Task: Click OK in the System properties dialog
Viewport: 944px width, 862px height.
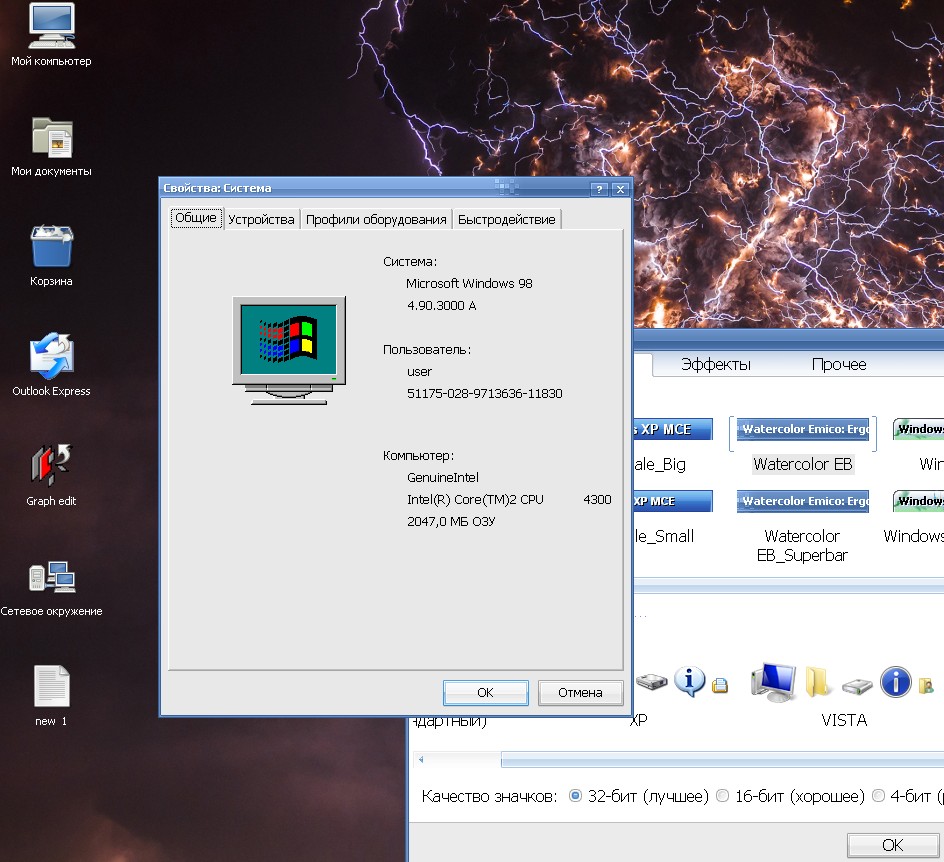Action: [485, 693]
